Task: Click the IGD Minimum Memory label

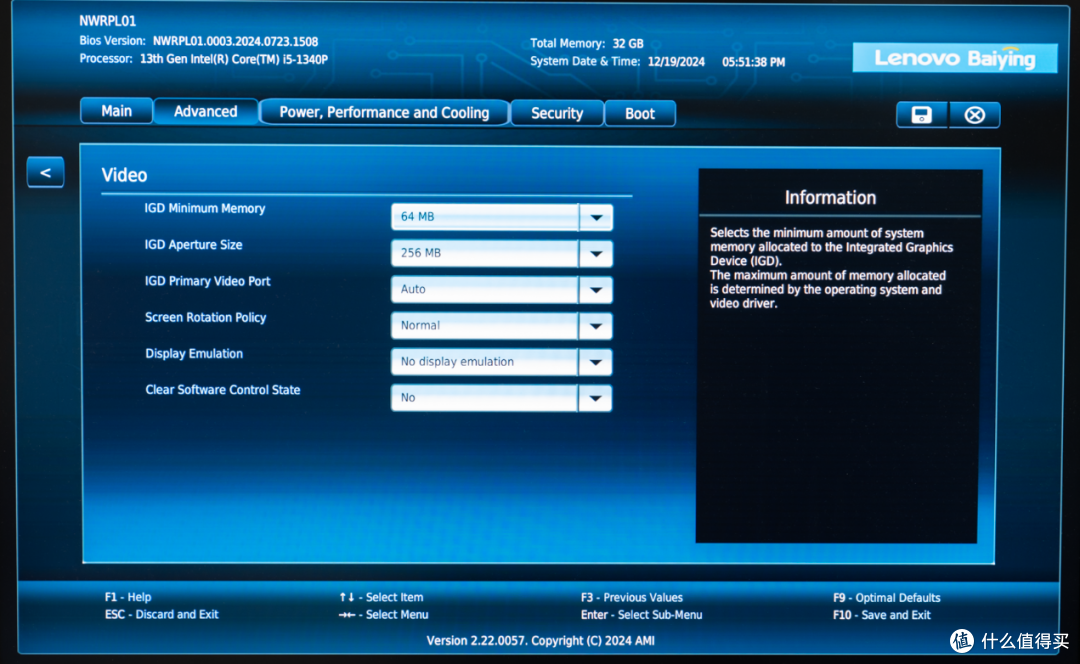Action: point(205,208)
